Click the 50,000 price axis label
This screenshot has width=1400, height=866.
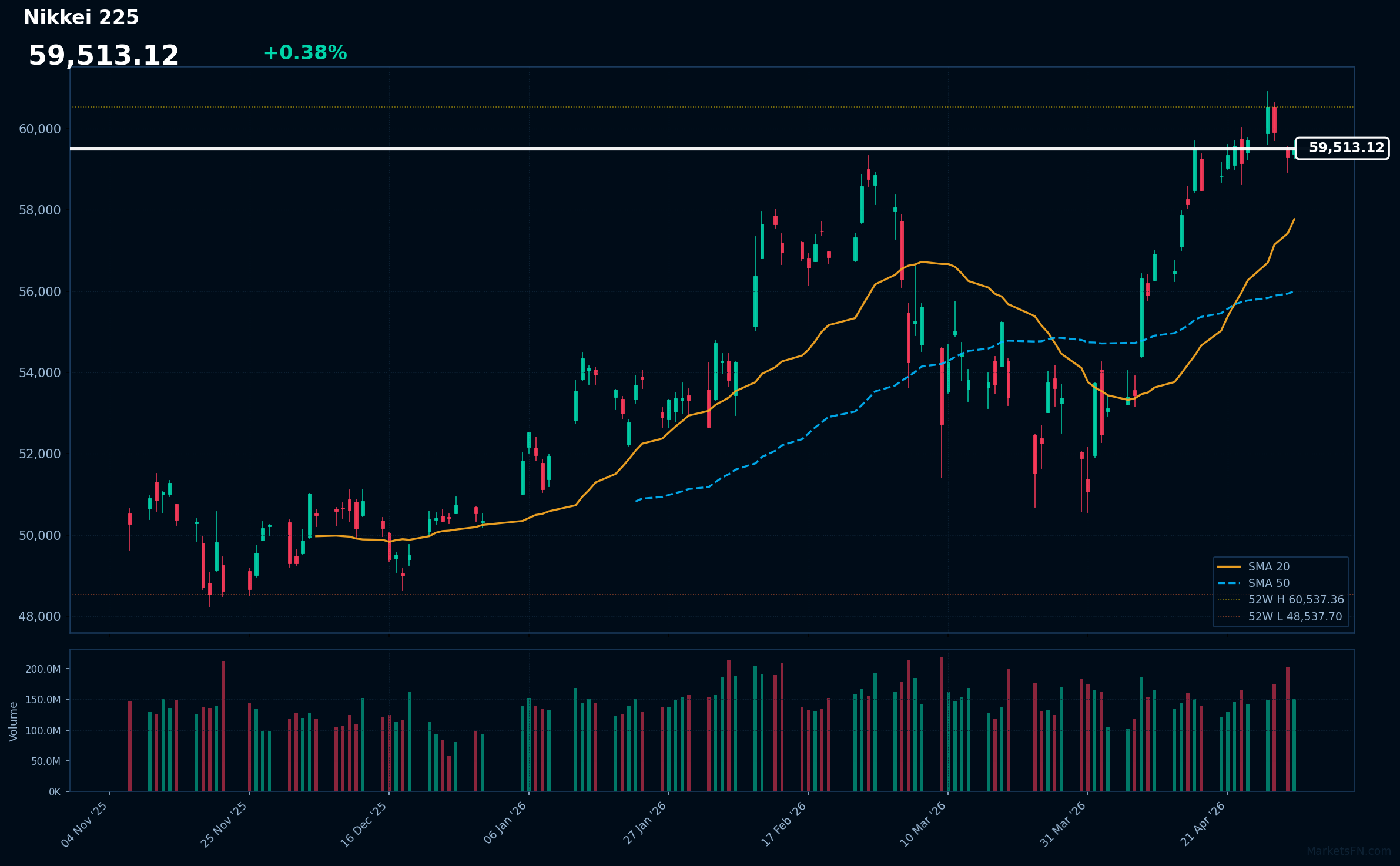point(39,536)
